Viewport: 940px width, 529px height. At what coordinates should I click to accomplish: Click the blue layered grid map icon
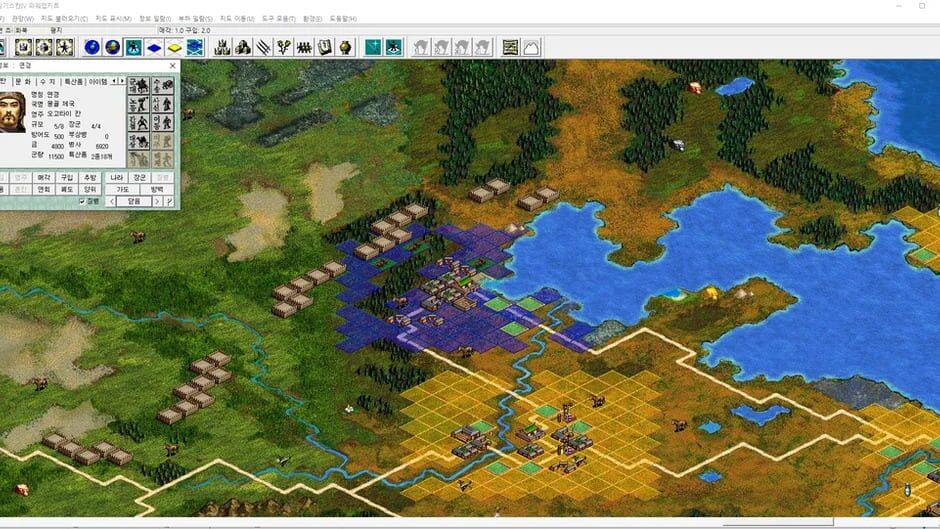tap(195, 47)
